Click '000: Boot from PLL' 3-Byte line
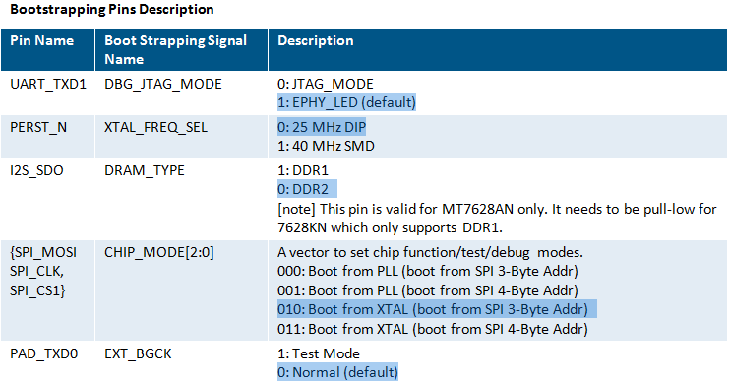 (x=428, y=271)
